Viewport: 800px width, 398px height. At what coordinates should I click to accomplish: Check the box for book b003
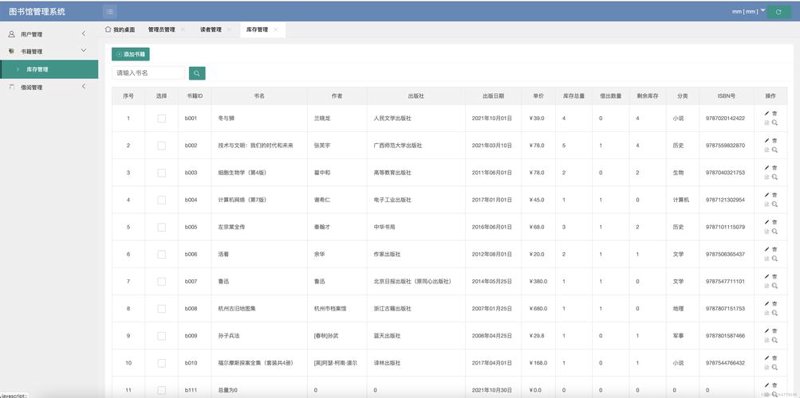tap(161, 173)
